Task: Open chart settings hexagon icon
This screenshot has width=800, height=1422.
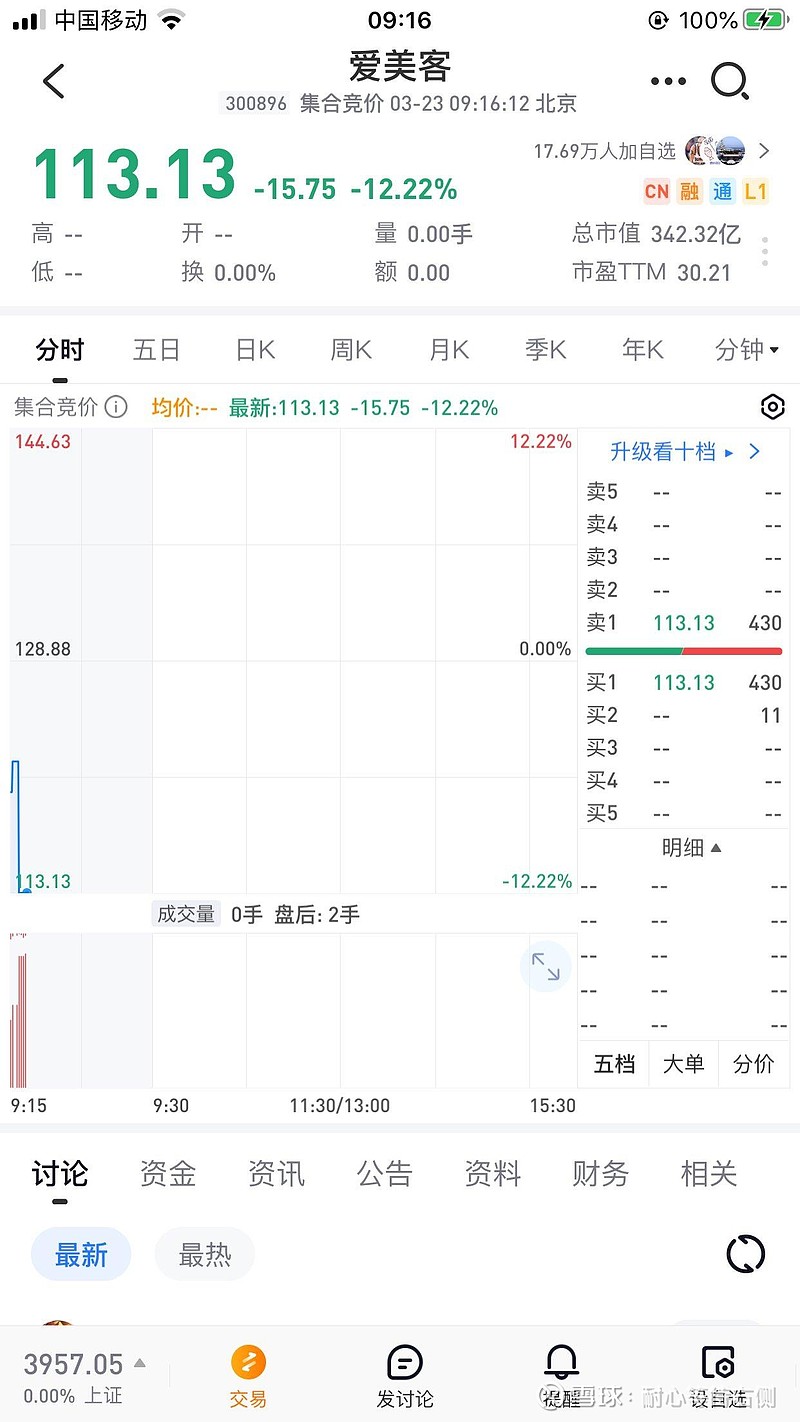Action: pyautogui.click(x=772, y=407)
